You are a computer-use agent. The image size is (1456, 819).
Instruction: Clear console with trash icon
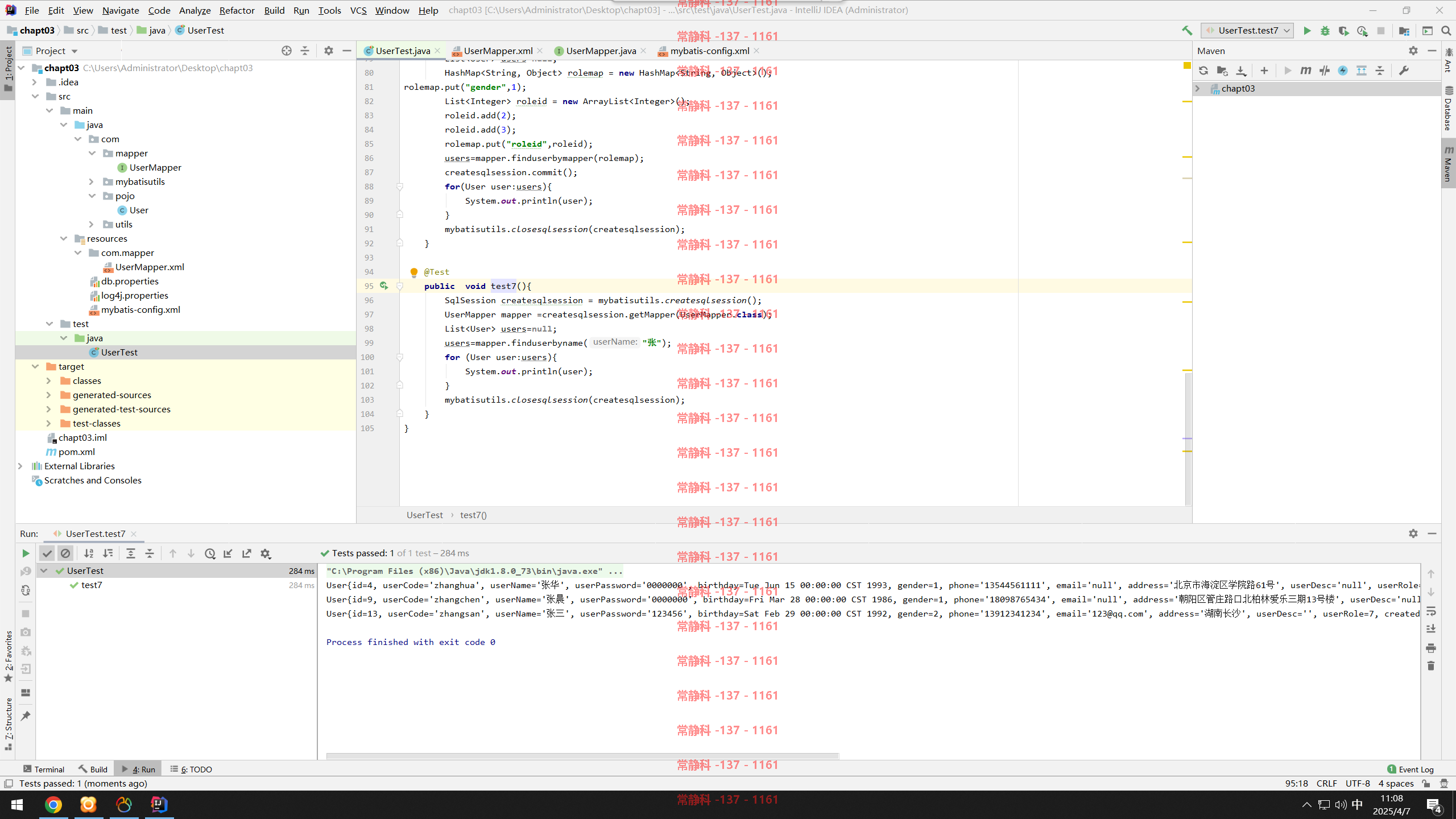(1431, 666)
